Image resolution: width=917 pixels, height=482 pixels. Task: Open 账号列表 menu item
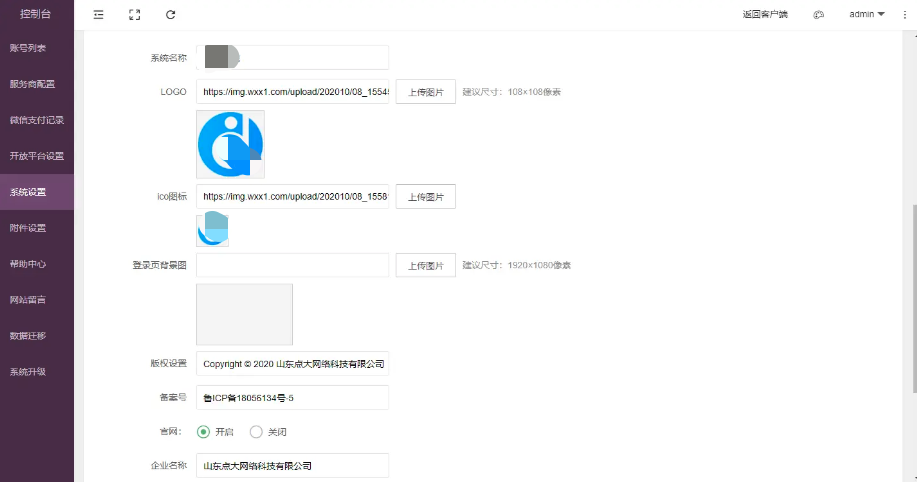[37, 48]
